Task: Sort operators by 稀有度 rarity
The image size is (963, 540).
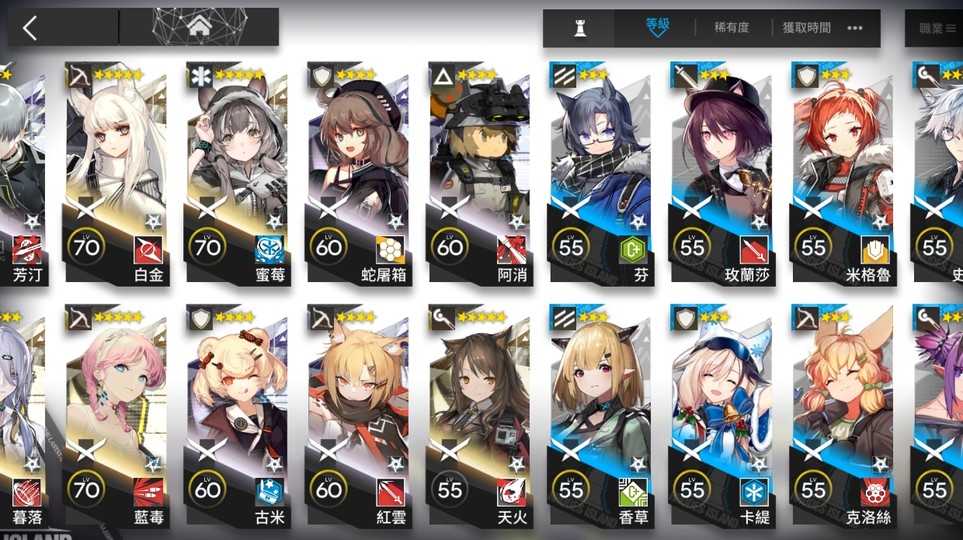Action: [x=731, y=28]
